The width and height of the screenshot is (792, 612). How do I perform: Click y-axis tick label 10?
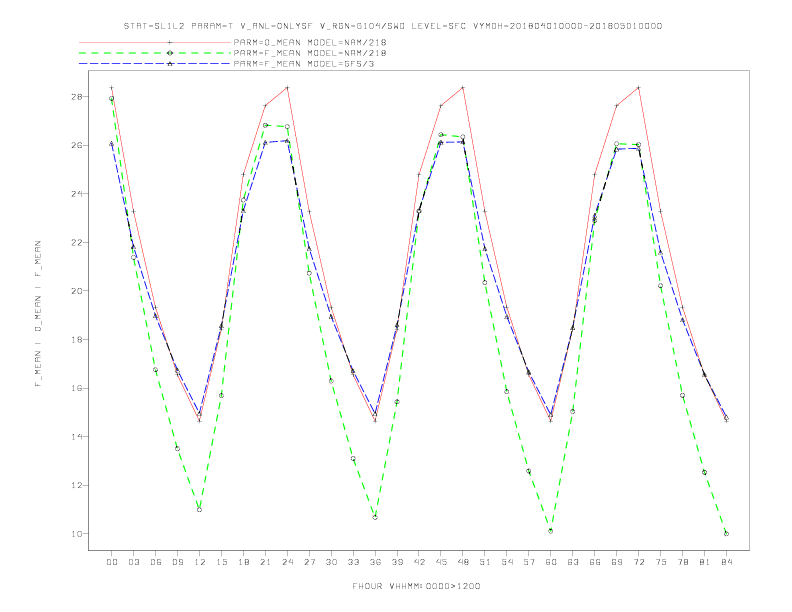point(77,534)
